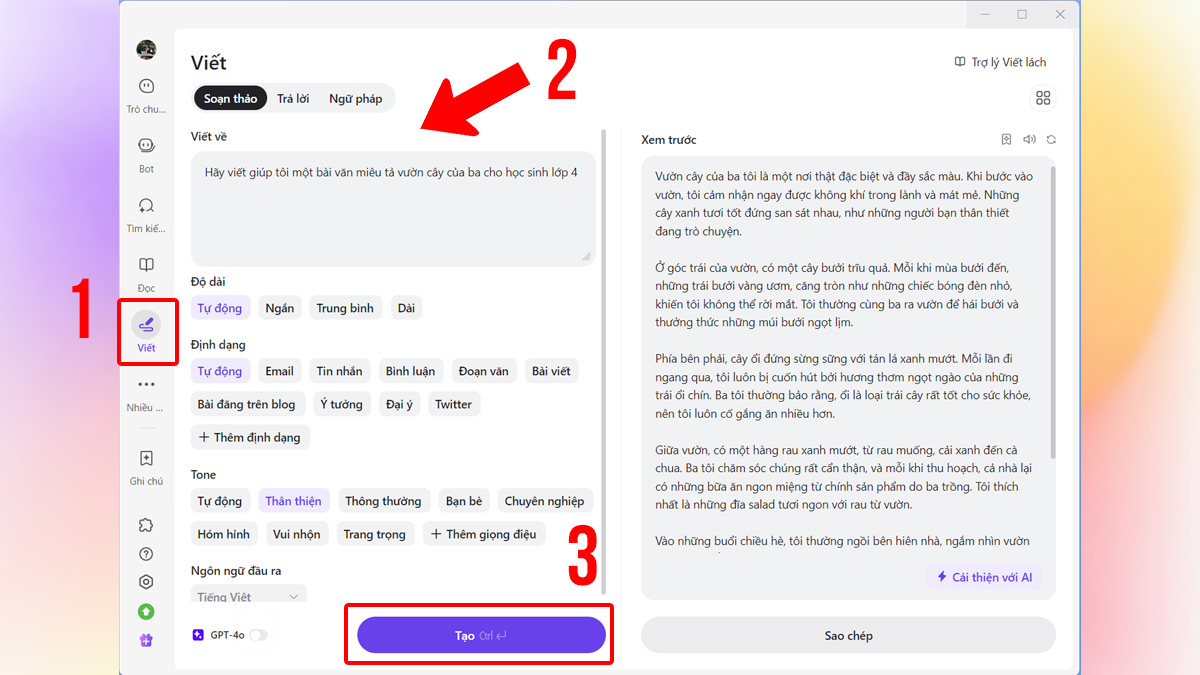Click the regenerate refresh icon in preview
The height and width of the screenshot is (675, 1200).
pyautogui.click(x=1051, y=140)
